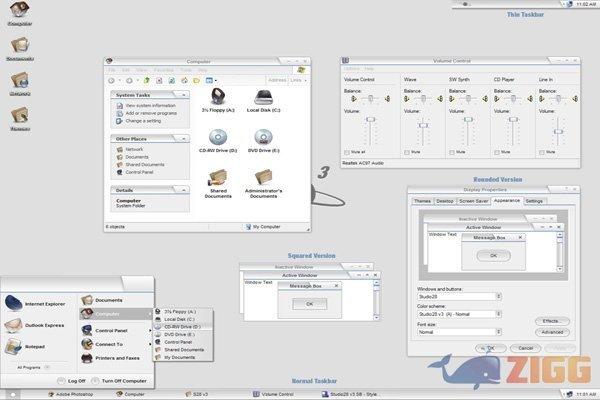600x400 pixels.
Task: Open the 3½ Floppy (A:) drive icon
Action: pos(218,97)
